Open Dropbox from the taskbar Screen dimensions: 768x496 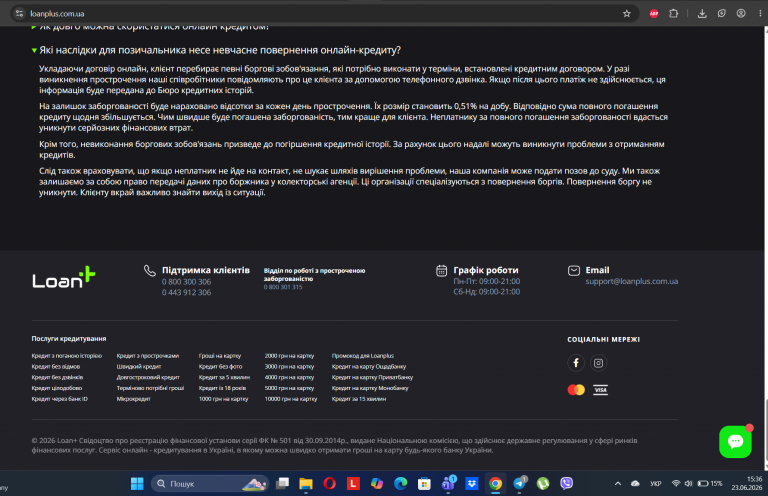(472, 484)
